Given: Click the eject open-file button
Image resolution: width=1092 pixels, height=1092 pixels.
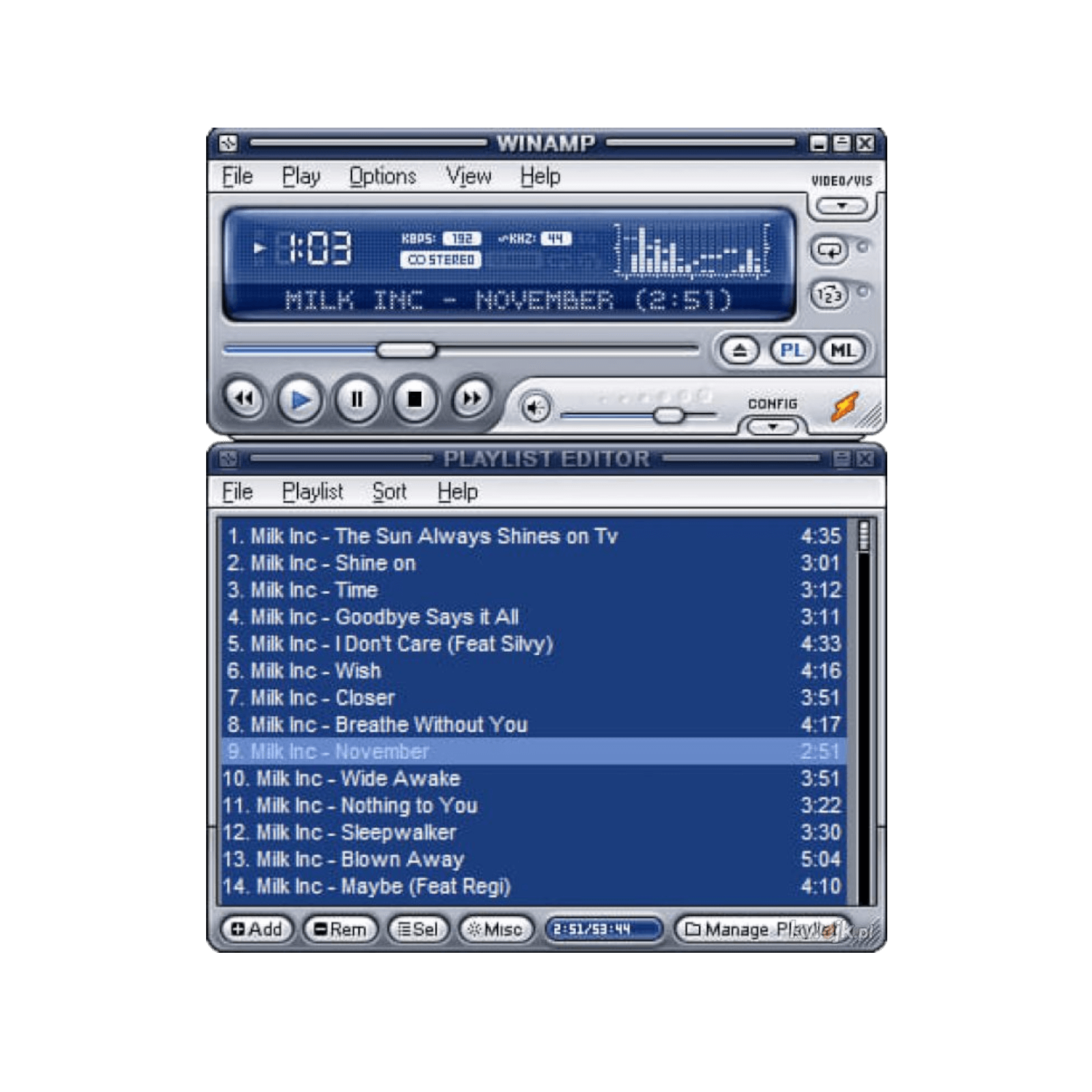Looking at the screenshot, I should [740, 351].
